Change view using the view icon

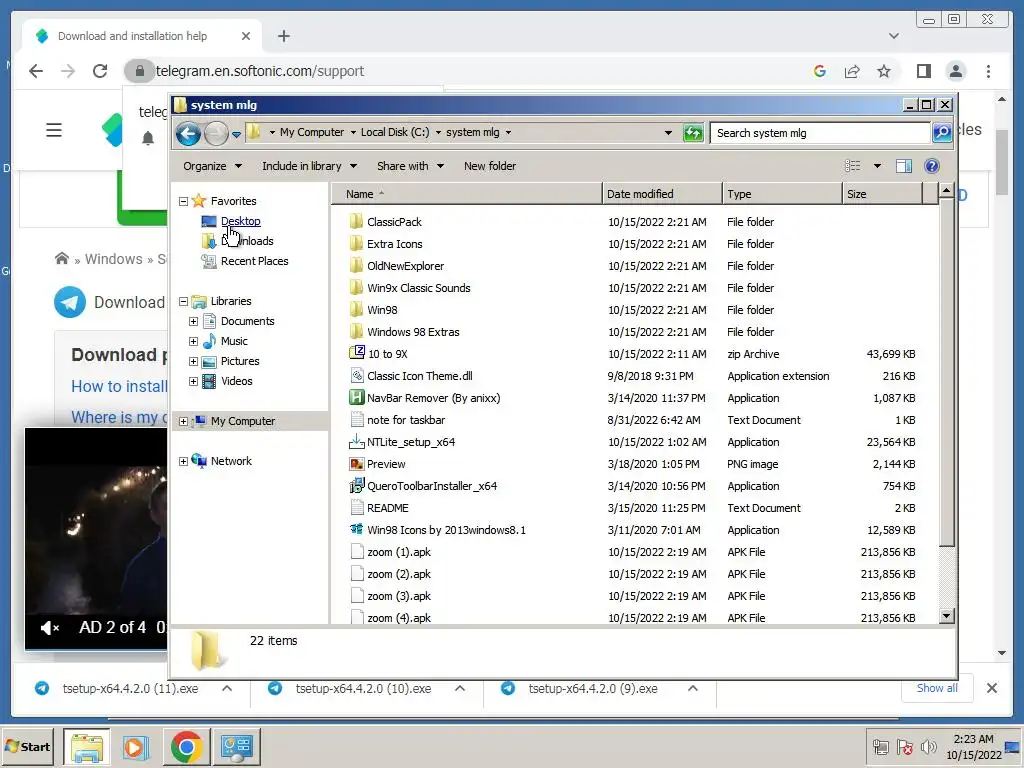tap(852, 166)
